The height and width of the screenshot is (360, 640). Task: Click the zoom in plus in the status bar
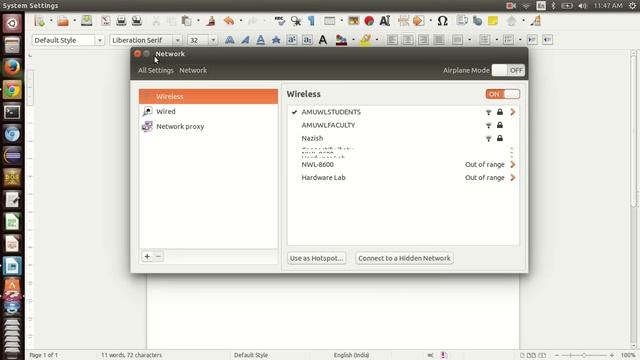pos(611,355)
